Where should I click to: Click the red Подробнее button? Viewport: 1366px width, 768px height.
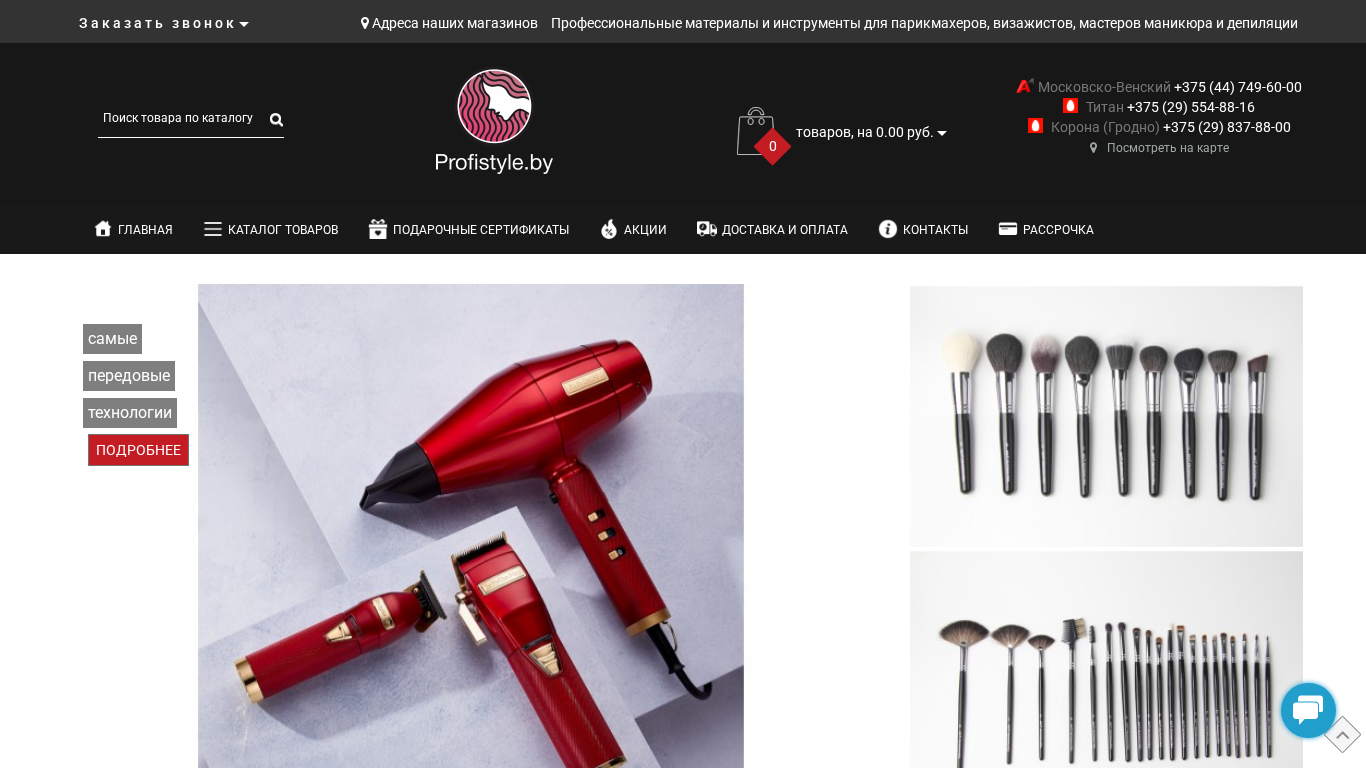(x=138, y=450)
